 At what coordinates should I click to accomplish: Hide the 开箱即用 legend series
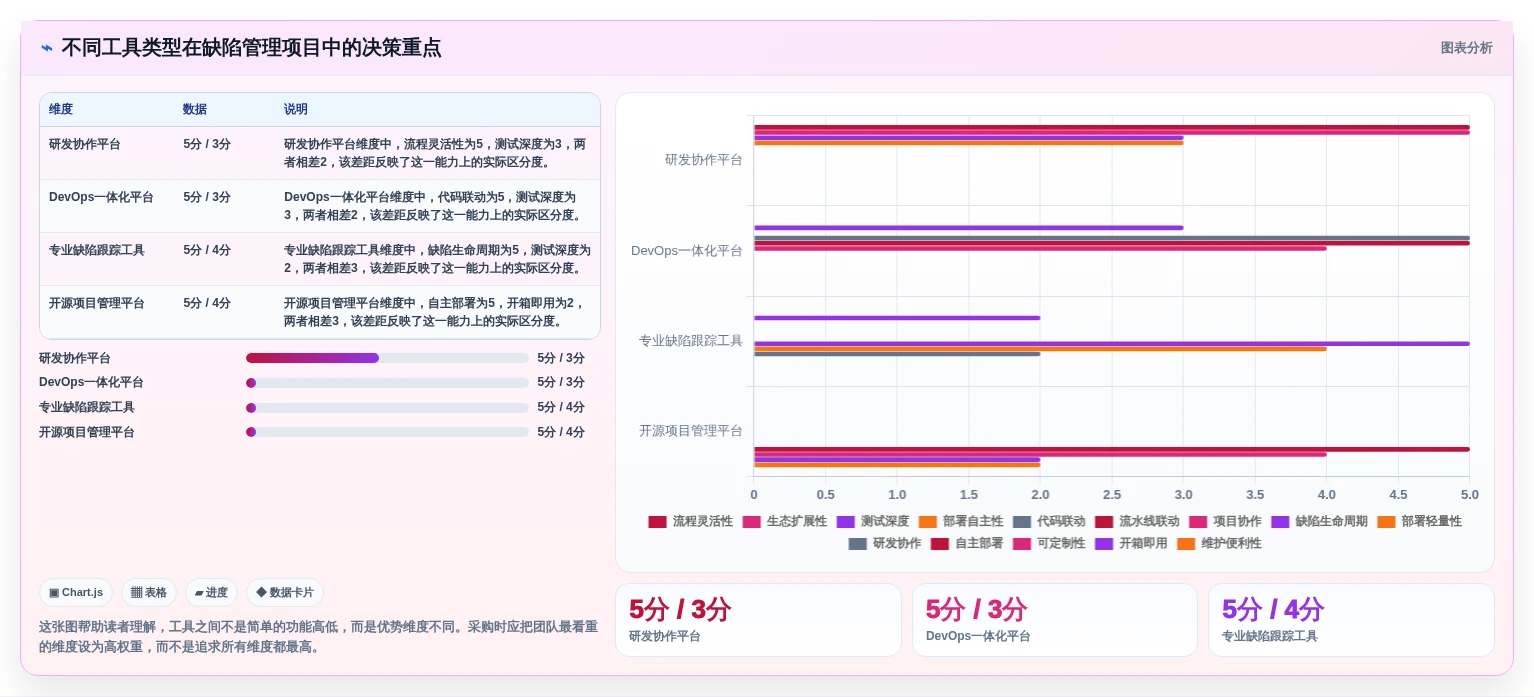click(1131, 544)
